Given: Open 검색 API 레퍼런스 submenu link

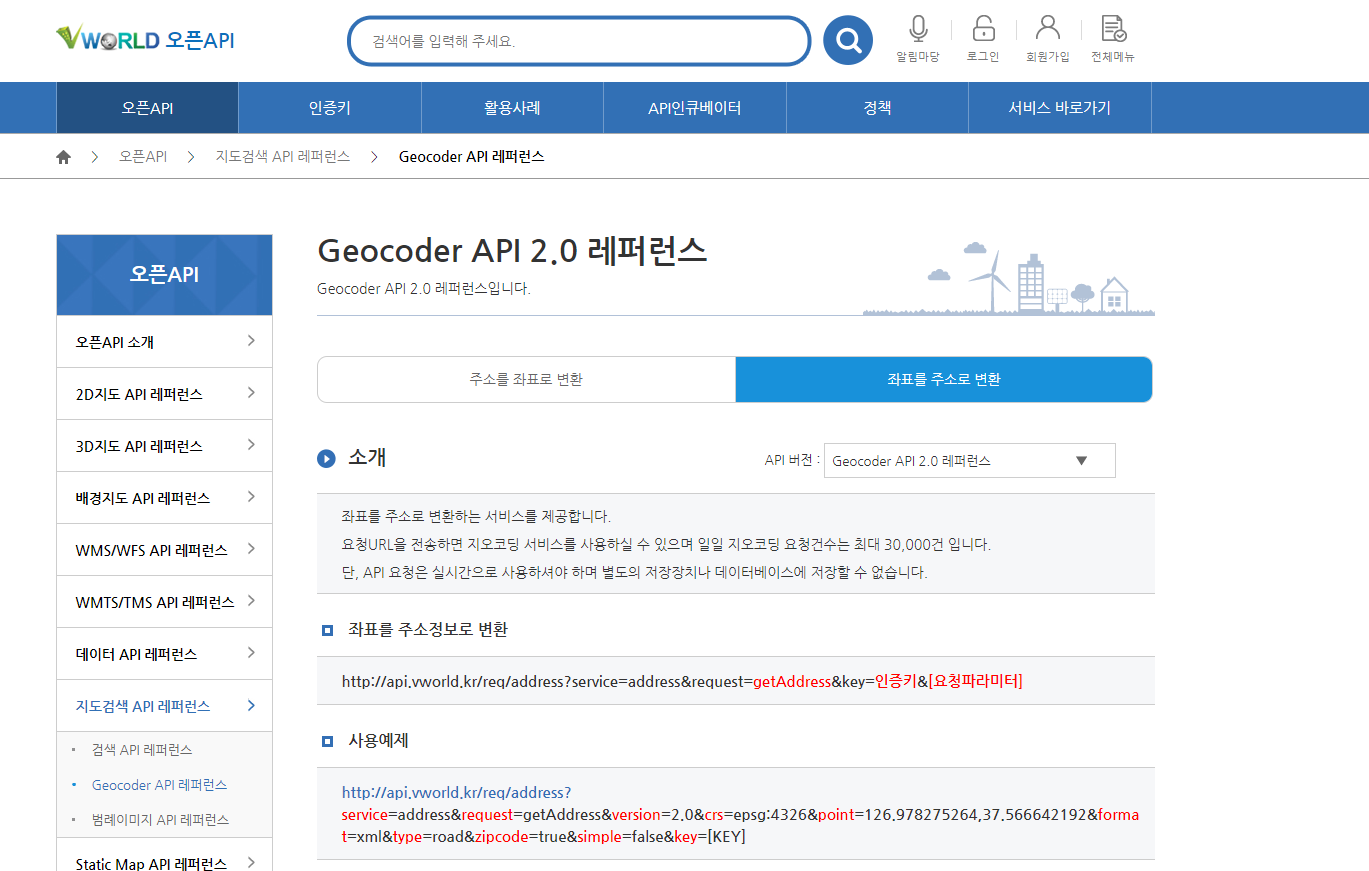Looking at the screenshot, I should (x=142, y=750).
